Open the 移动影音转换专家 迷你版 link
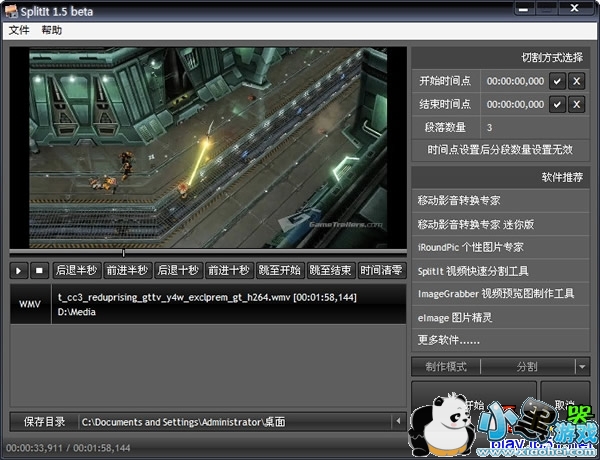 [x=501, y=224]
